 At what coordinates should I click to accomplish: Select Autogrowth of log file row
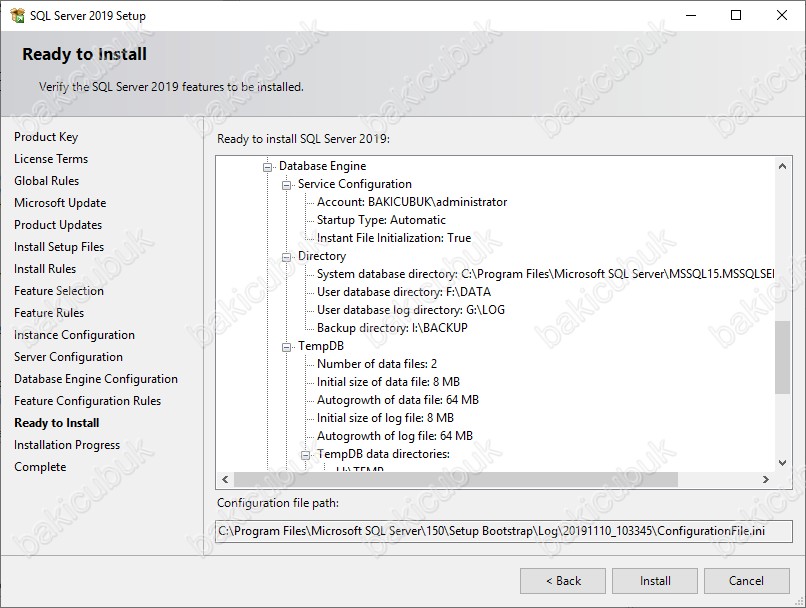point(395,436)
